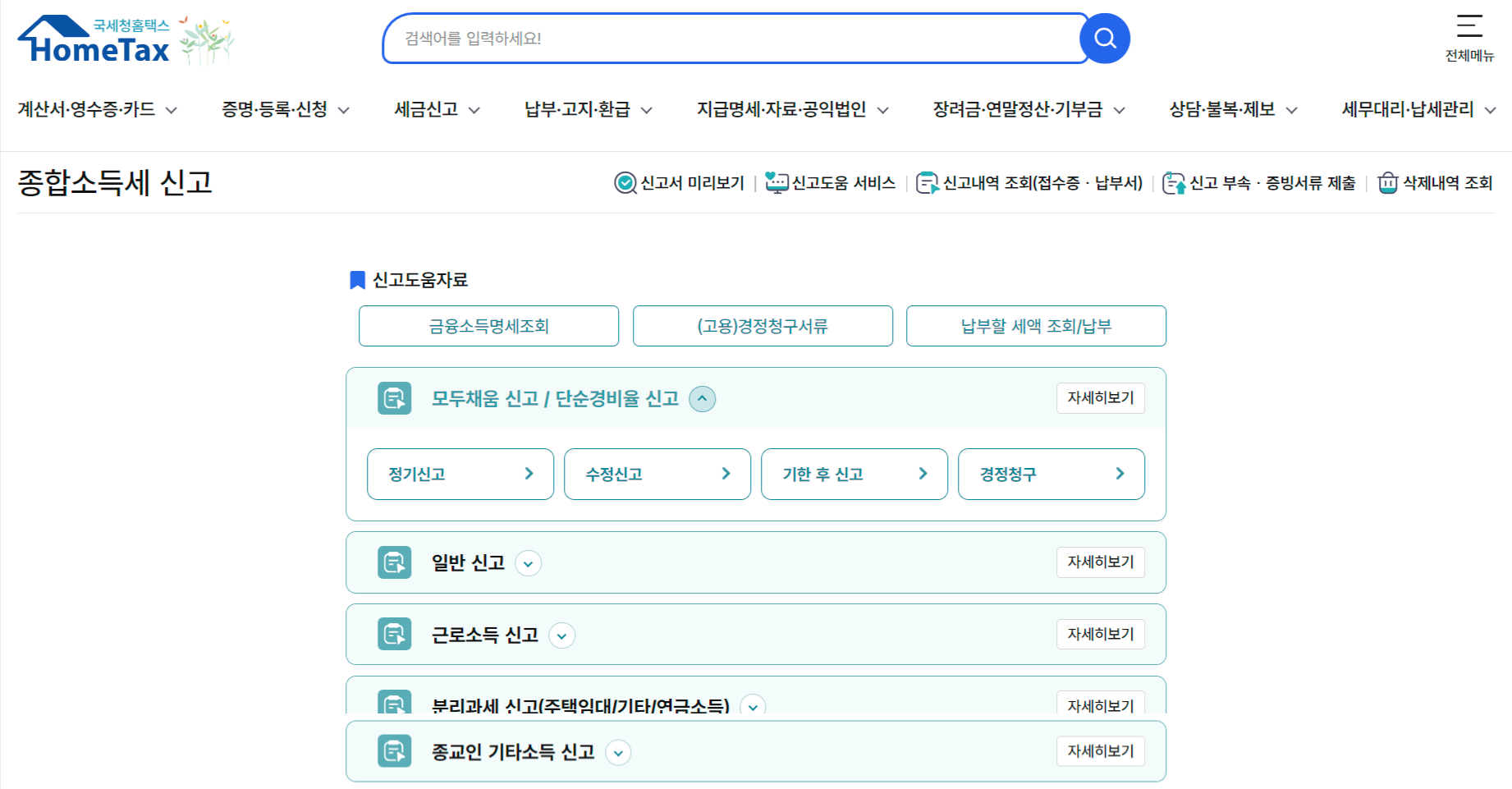The height and width of the screenshot is (789, 1512).
Task: Open the 세금신고 menu
Action: (426, 109)
